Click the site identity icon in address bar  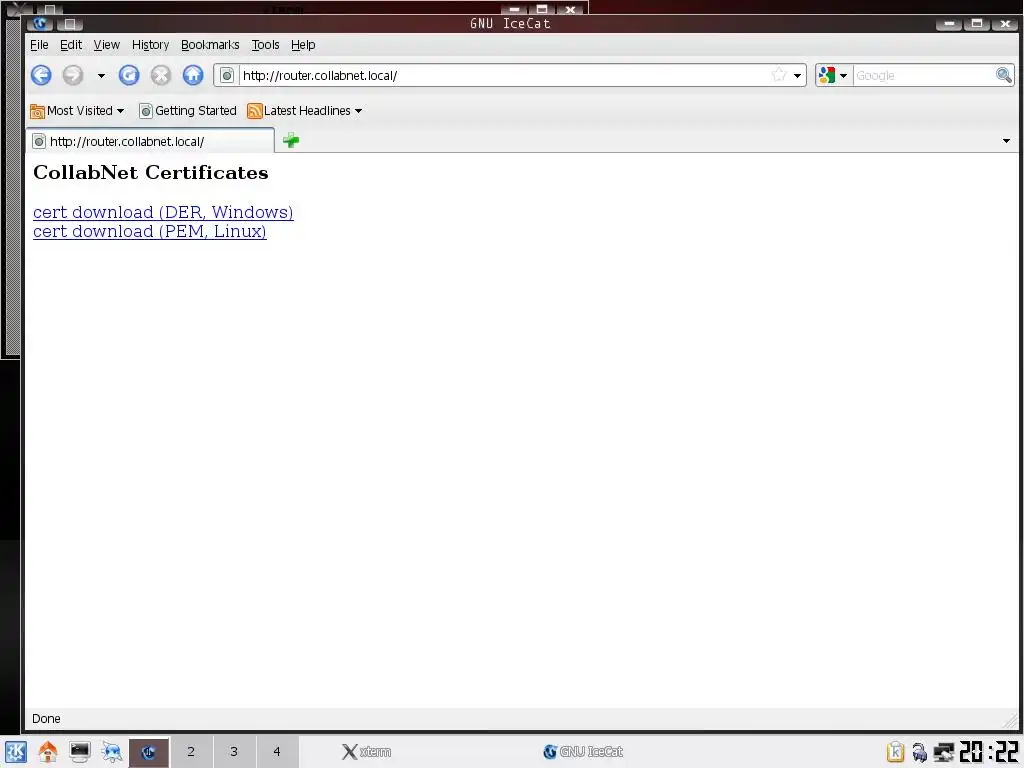click(x=227, y=76)
